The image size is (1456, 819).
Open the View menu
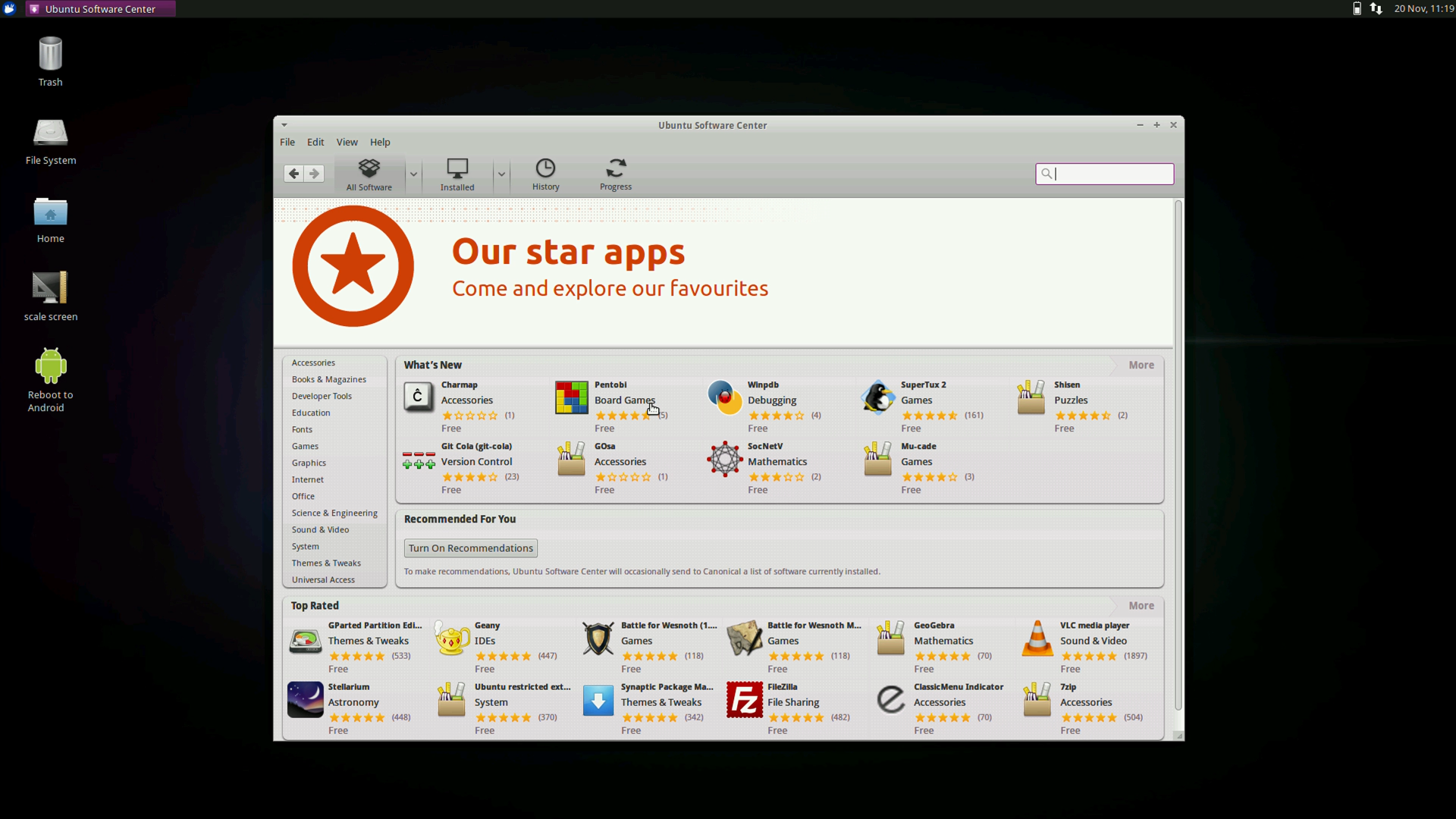coord(347,142)
